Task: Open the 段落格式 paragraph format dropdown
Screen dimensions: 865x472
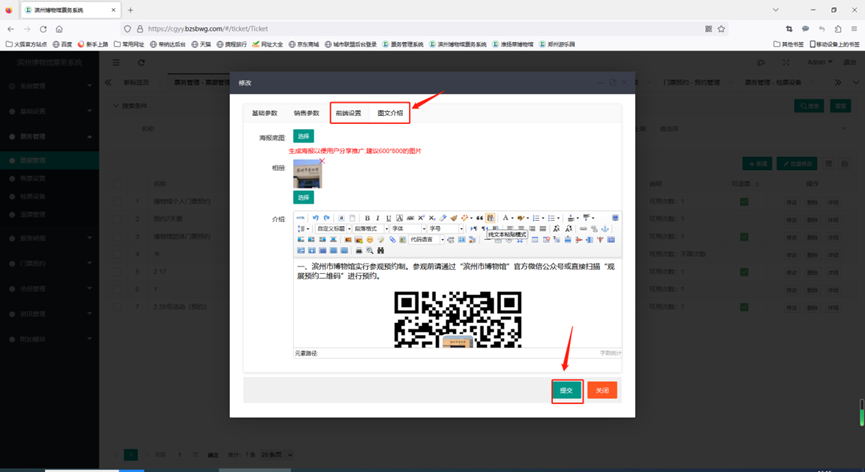Action: (370, 229)
